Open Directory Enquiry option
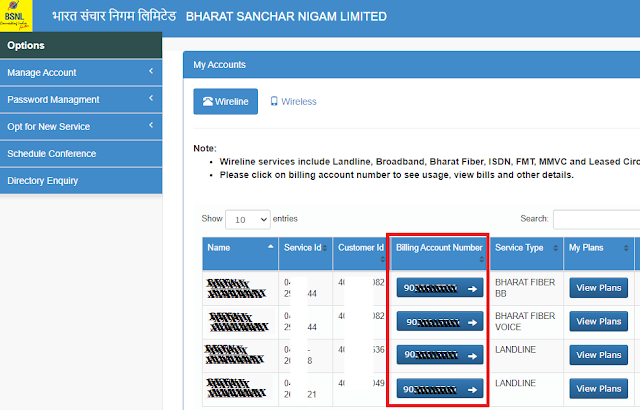Viewport: 640px width, 410px height. point(81,180)
